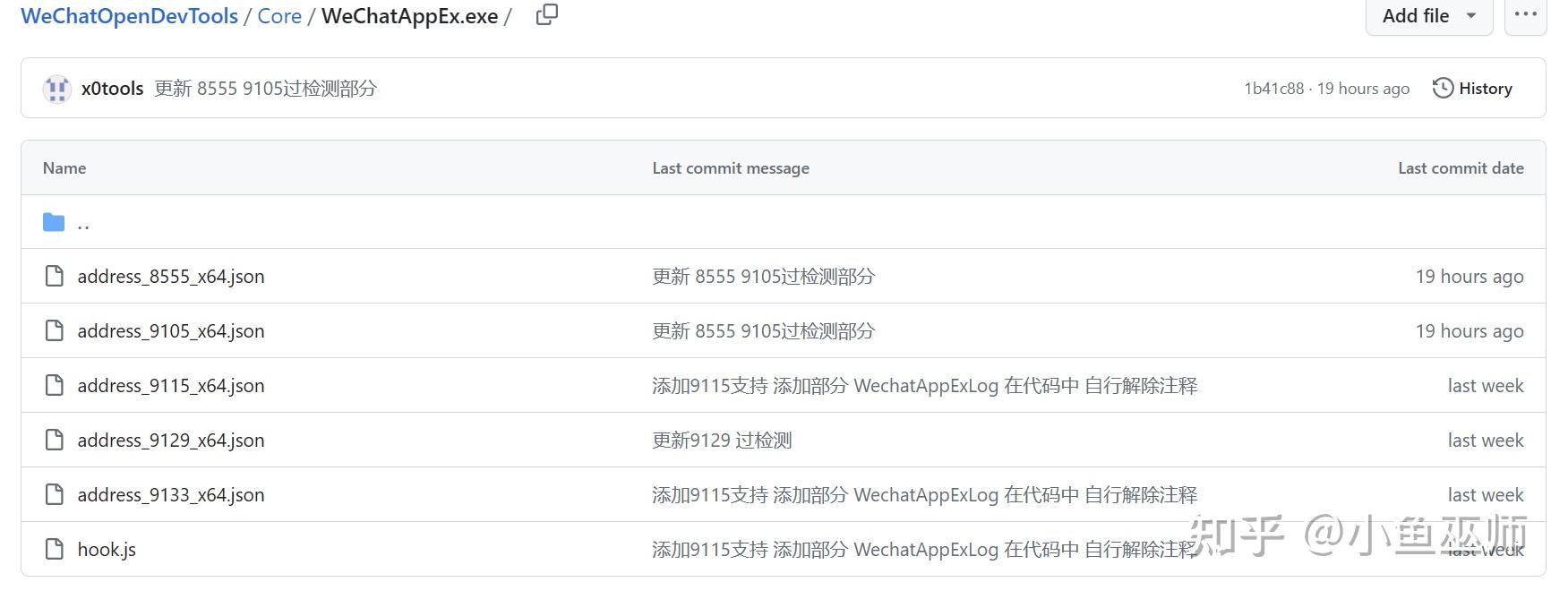Click 'last week' date for address_9115_x64.json
Viewport: 1568px width, 599px height.
1486,386
